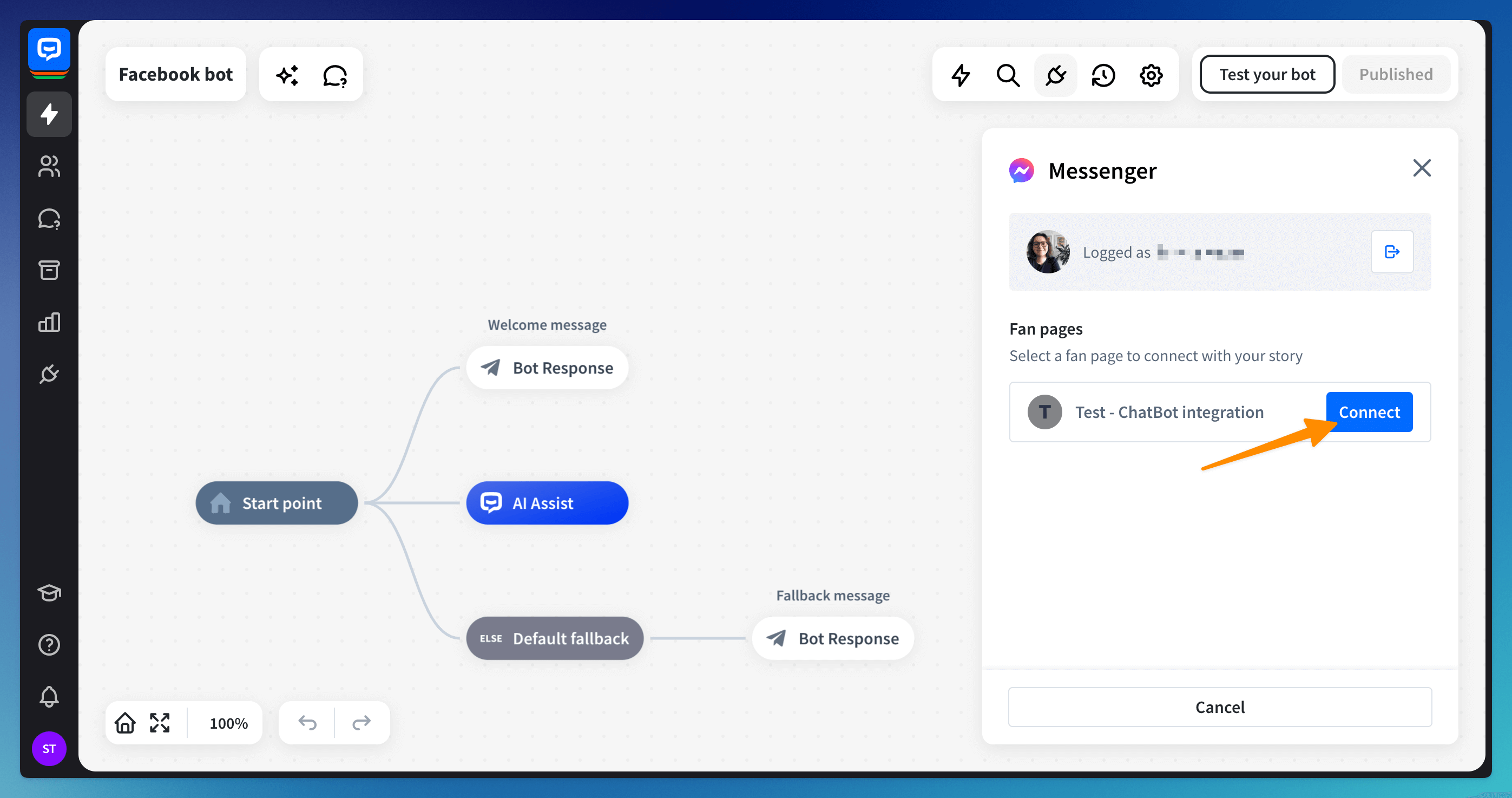Open notifications bell in sidebar
Image resolution: width=1512 pixels, height=798 pixels.
click(49, 696)
